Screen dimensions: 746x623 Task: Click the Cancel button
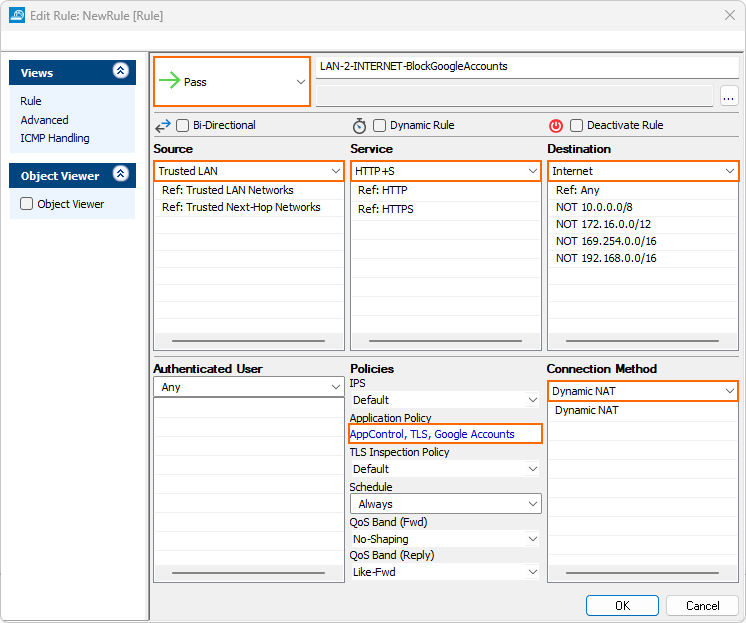coord(702,605)
